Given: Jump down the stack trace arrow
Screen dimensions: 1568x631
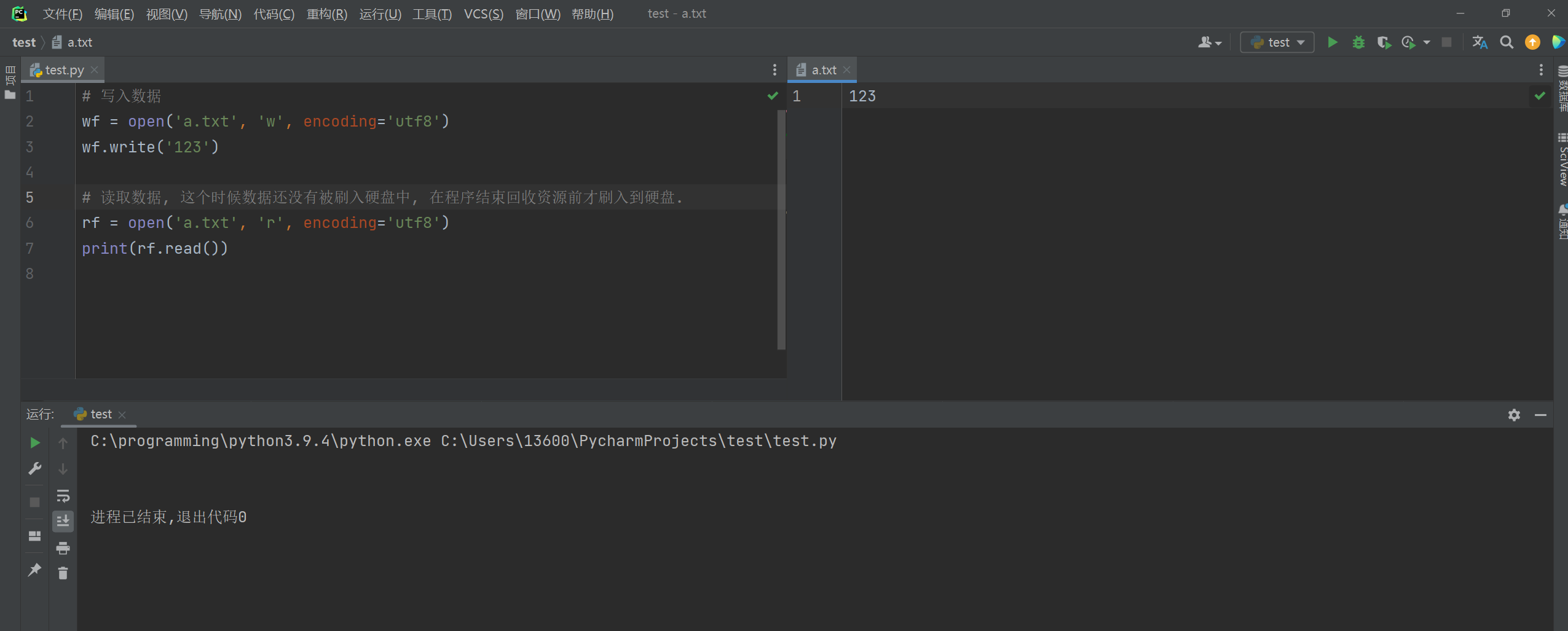Looking at the screenshot, I should click(63, 469).
